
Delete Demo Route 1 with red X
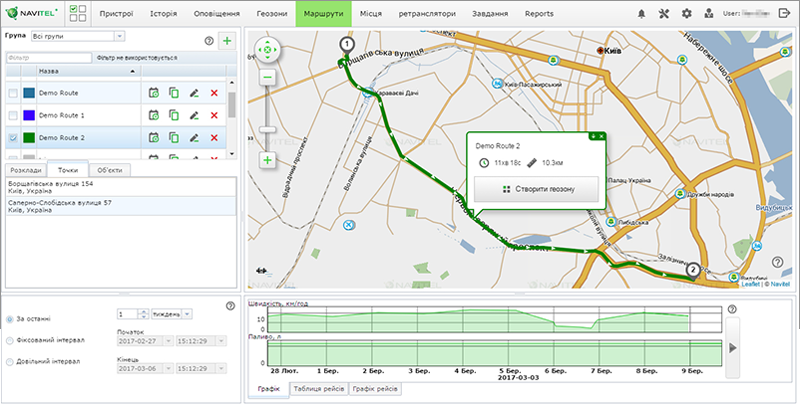pos(214,115)
